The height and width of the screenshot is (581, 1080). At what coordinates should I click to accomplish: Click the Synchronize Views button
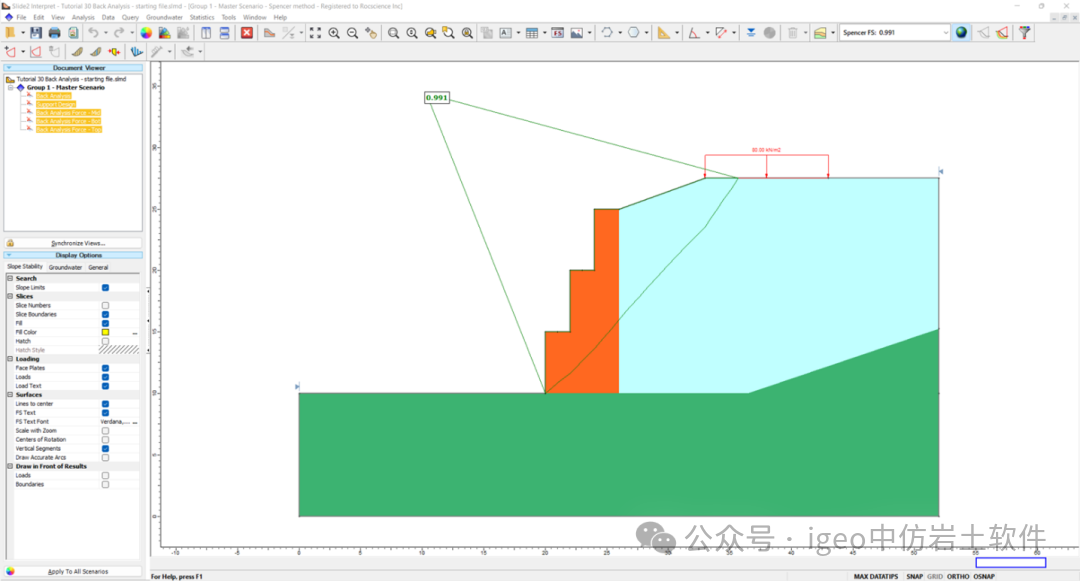point(78,243)
